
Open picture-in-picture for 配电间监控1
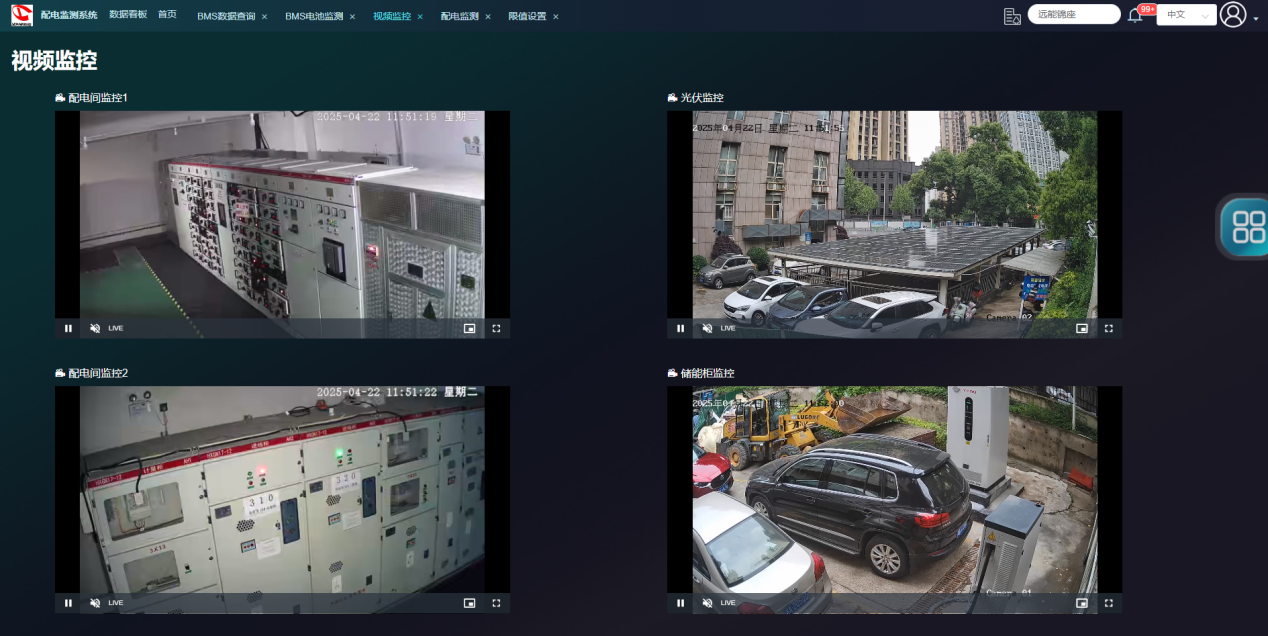[469, 328]
